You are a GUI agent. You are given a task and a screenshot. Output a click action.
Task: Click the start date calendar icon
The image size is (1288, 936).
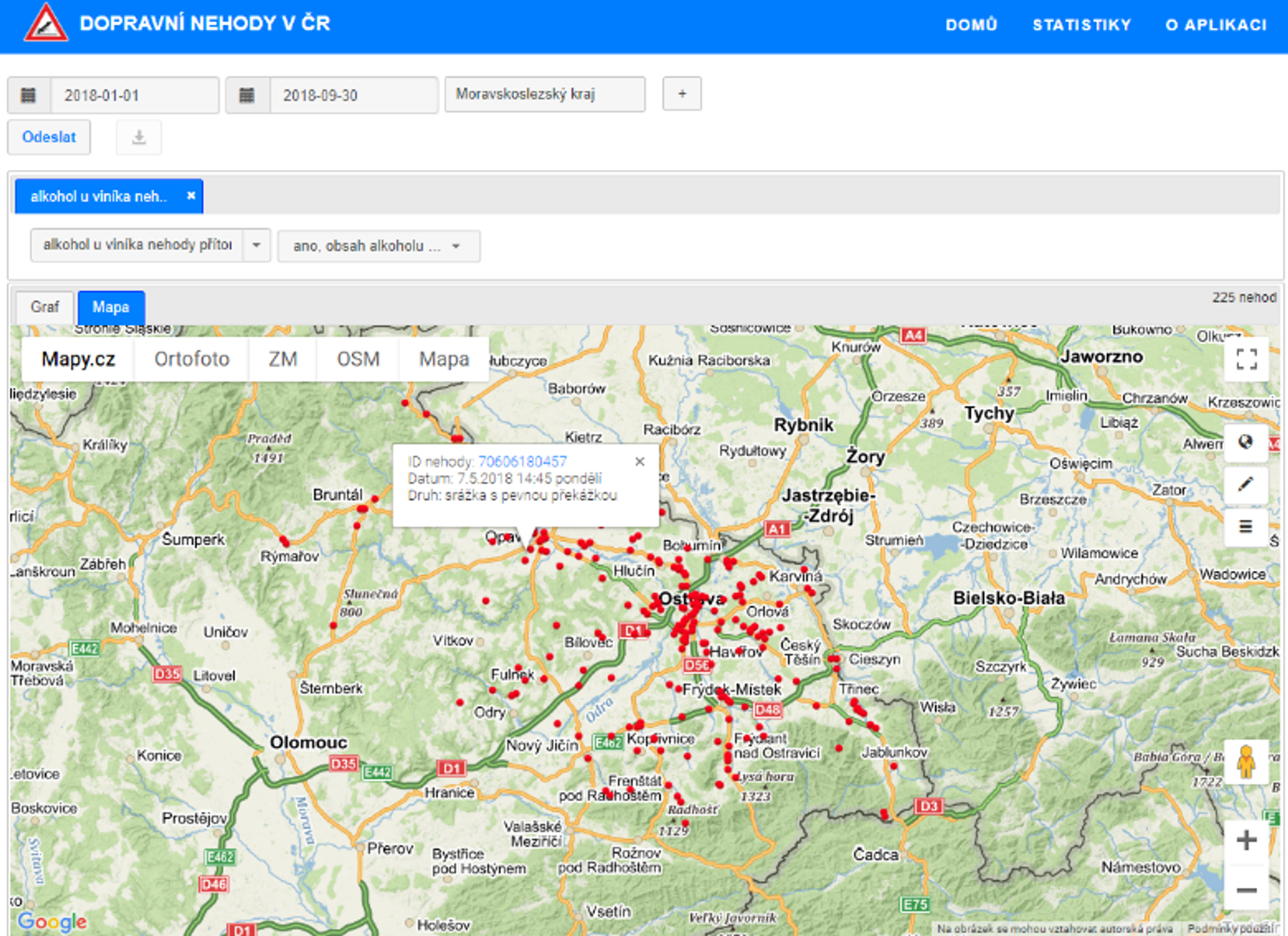tap(28, 95)
